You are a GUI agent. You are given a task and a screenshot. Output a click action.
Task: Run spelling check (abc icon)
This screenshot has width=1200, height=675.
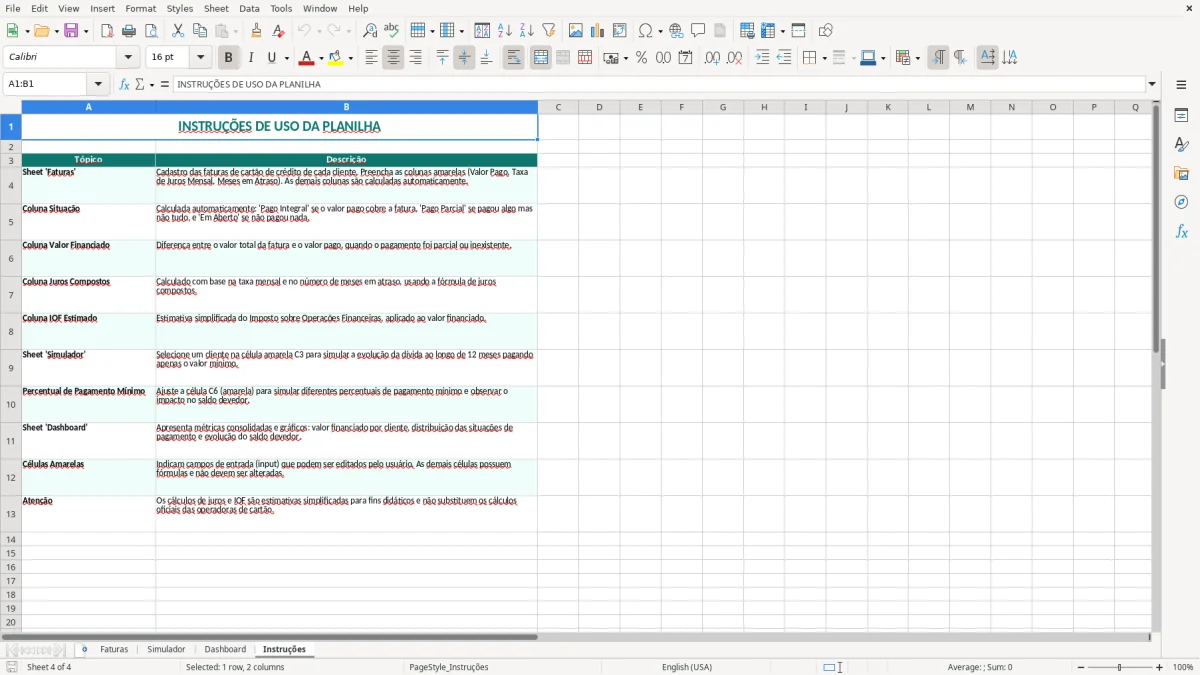[391, 31]
